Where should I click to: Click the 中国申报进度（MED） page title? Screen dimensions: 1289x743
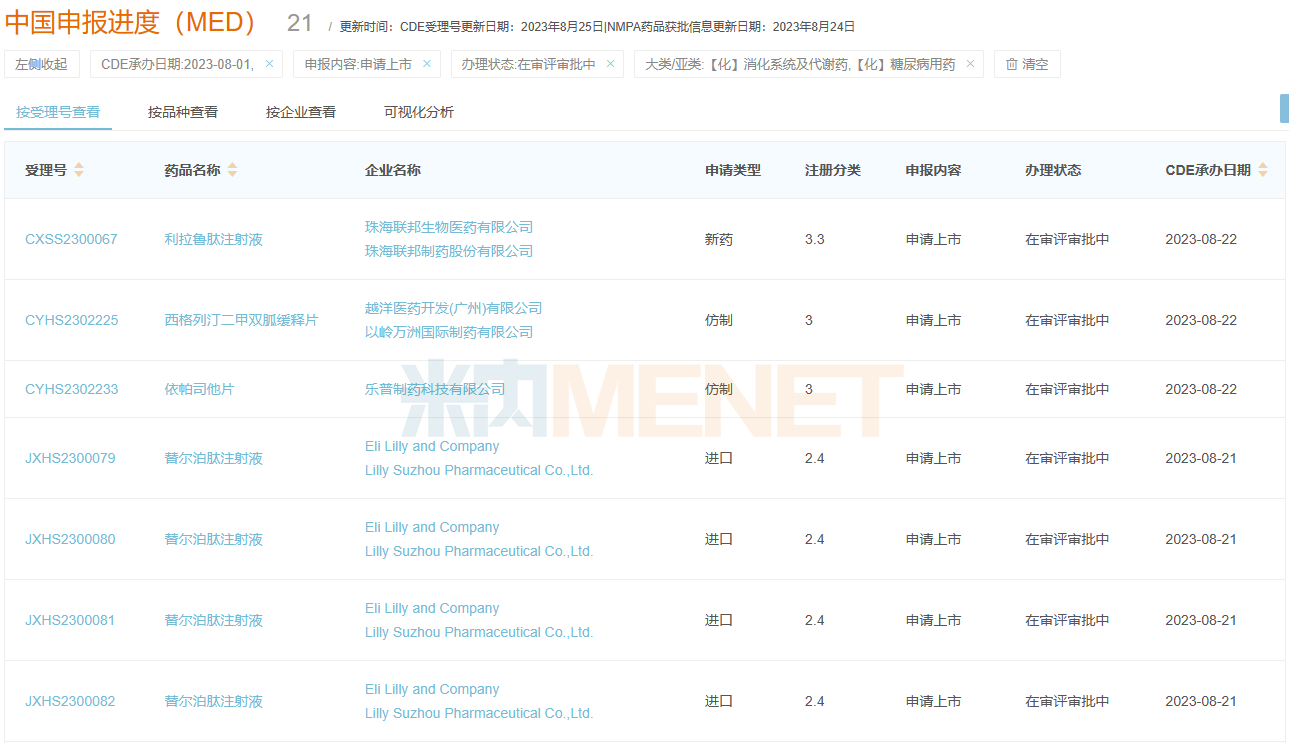[132, 23]
